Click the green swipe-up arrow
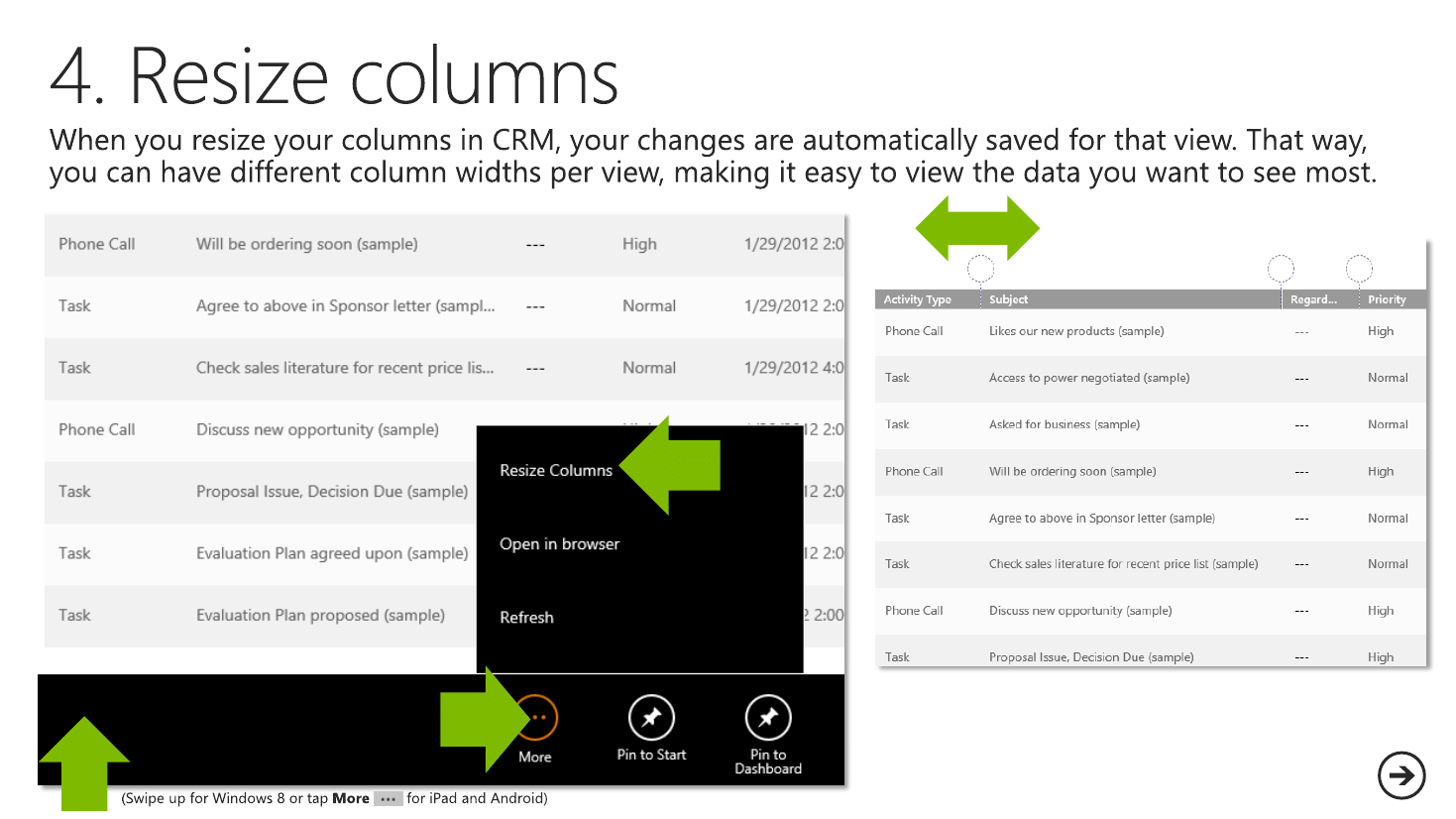 point(84,761)
